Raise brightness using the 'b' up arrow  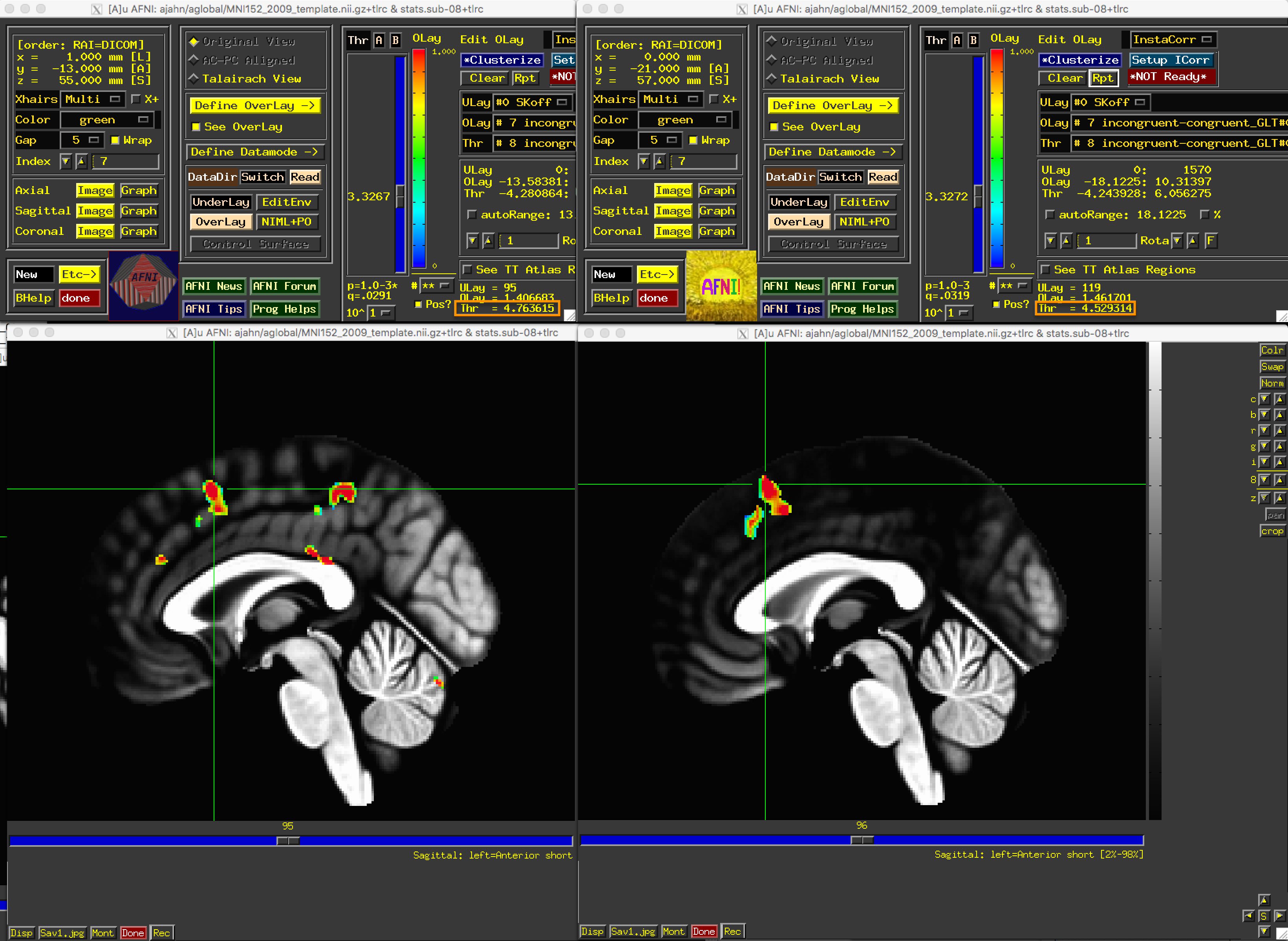coord(1279,415)
